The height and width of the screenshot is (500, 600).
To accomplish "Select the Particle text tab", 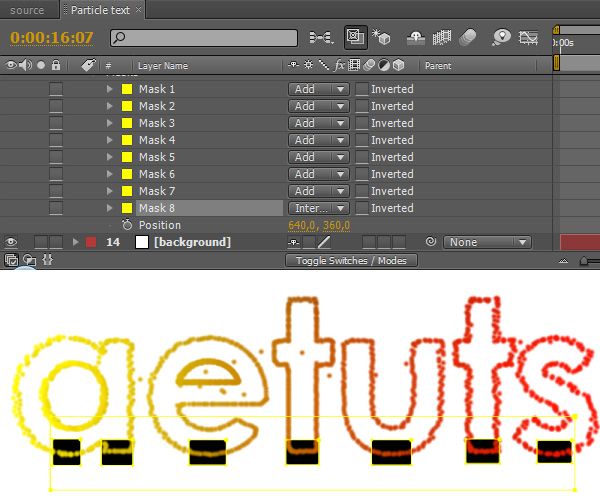I will click(x=100, y=10).
